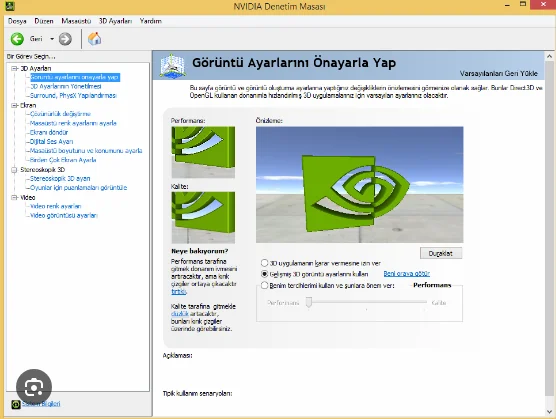Click the NVIDIA icon in title bar
The height and width of the screenshot is (419, 556).
coord(10,6)
